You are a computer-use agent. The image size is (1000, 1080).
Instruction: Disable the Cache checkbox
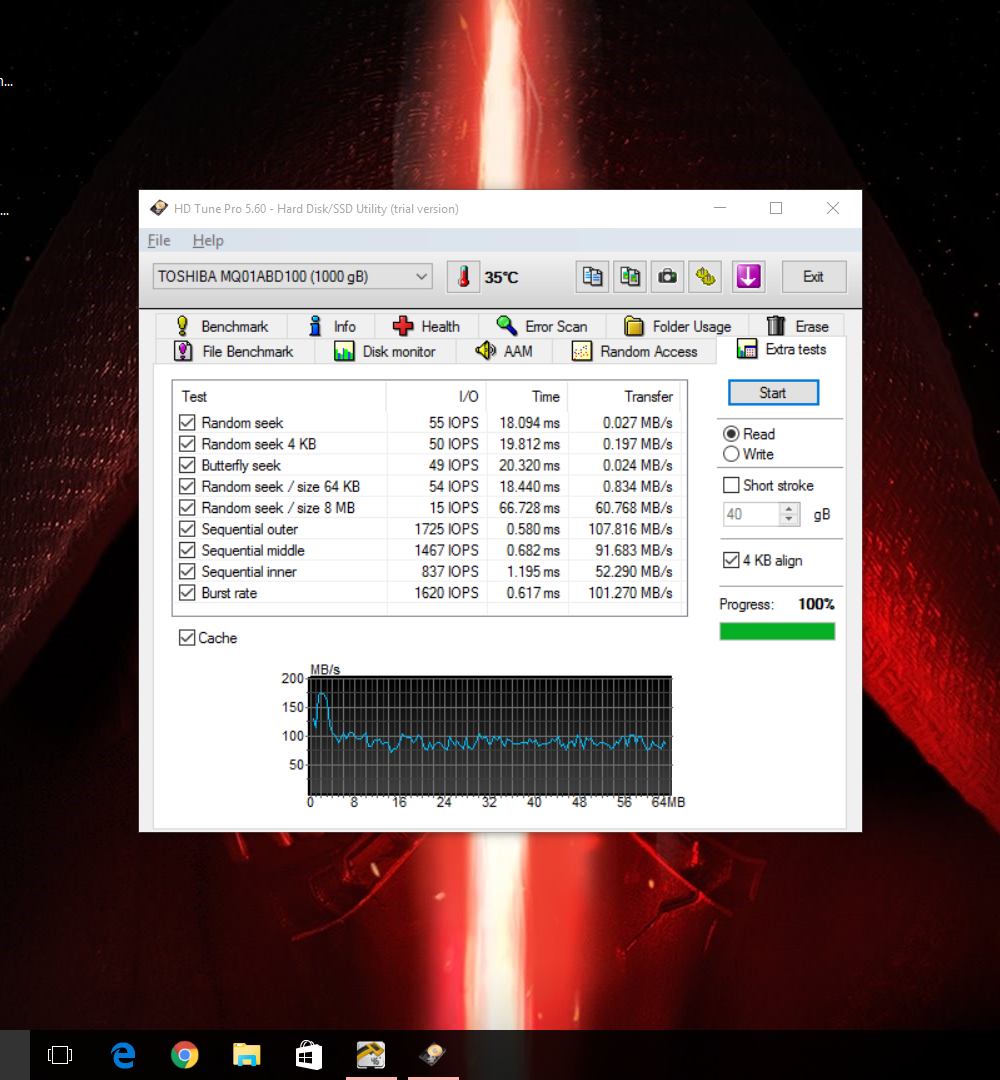(187, 638)
